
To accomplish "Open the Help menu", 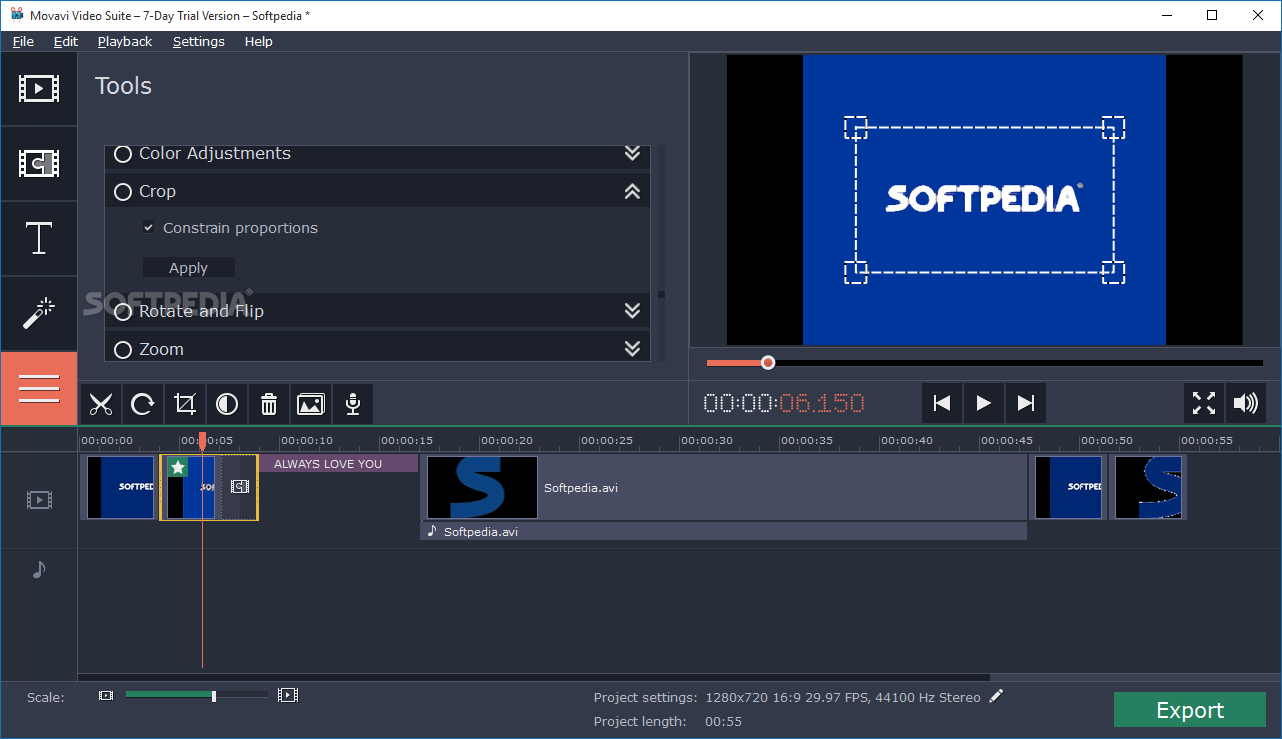I will pyautogui.click(x=258, y=41).
